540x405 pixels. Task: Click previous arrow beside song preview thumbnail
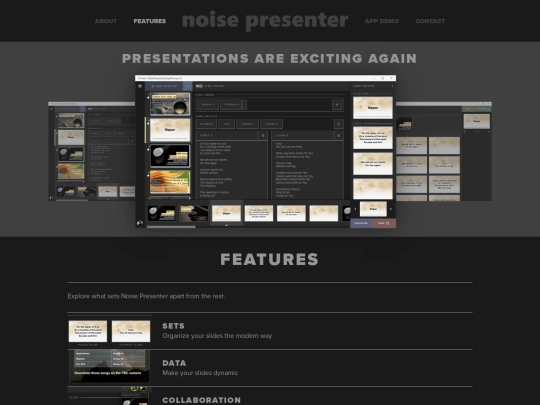click(355, 209)
